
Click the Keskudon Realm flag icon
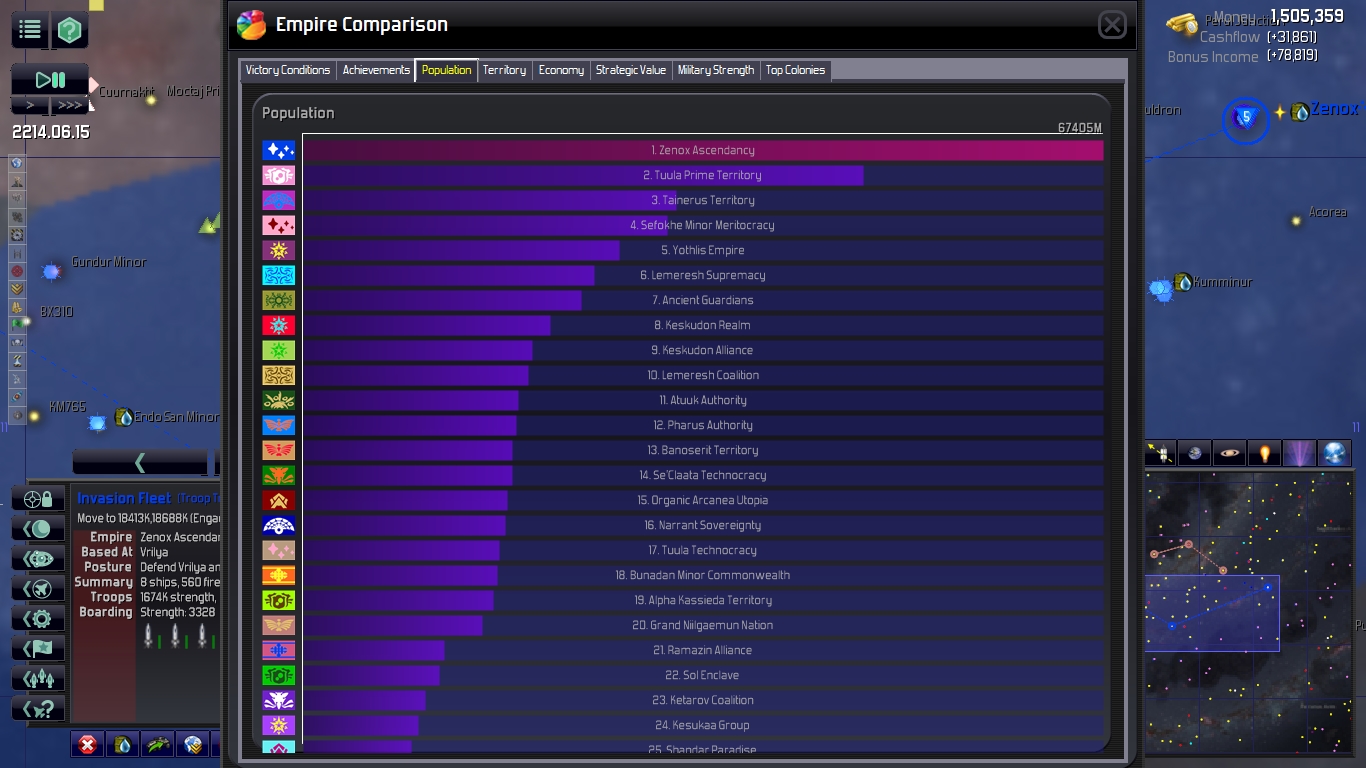click(279, 325)
